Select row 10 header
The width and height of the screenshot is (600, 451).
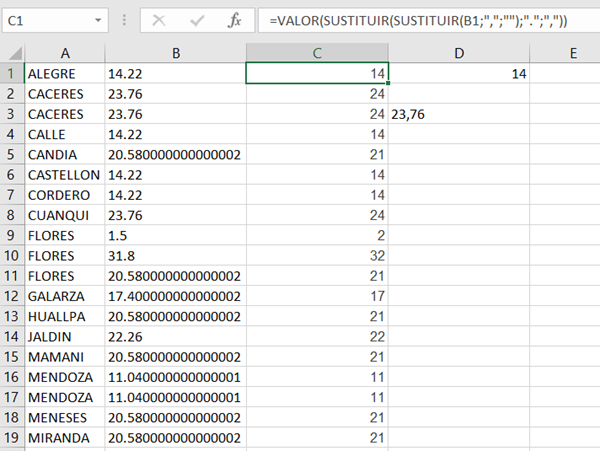pos(11,256)
